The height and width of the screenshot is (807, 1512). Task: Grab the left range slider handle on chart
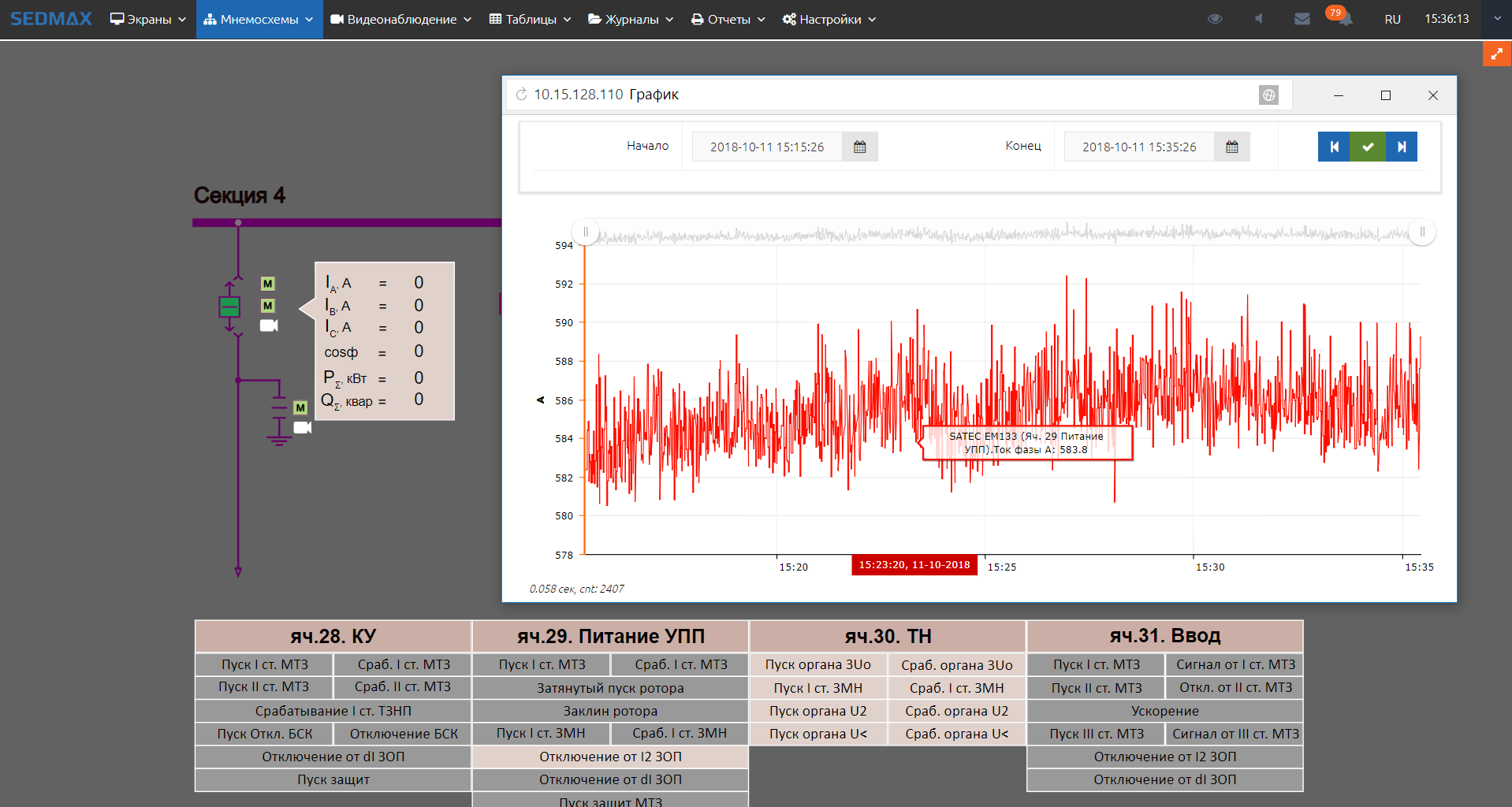586,232
